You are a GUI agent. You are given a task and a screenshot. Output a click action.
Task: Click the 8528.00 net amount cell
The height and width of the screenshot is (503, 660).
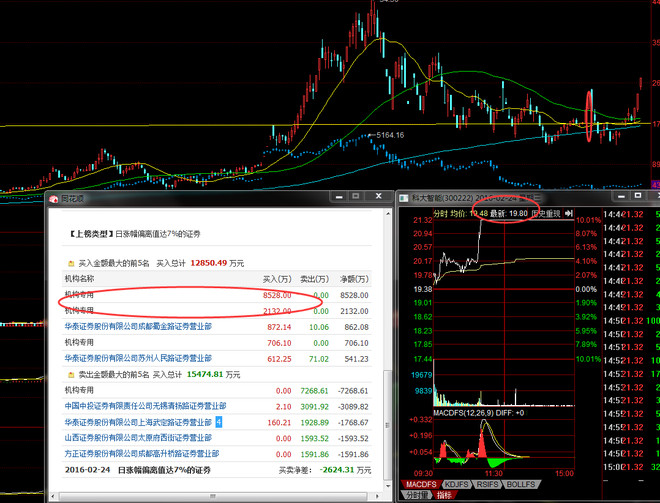tap(354, 295)
